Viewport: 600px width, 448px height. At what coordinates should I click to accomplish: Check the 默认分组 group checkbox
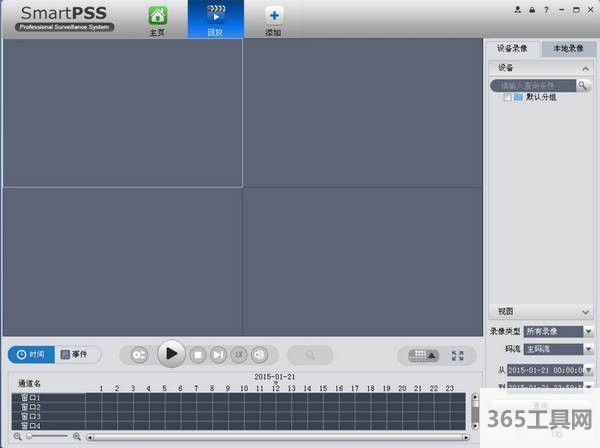508,98
